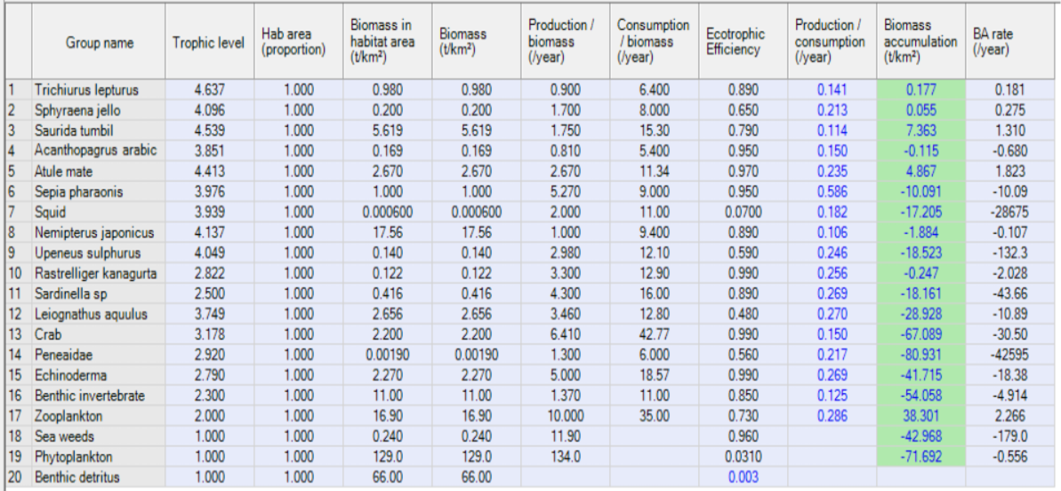Click Sepia pharaonis production/consumption value 0.586
Viewport: 1061px width, 491px height.
[x=832, y=192]
